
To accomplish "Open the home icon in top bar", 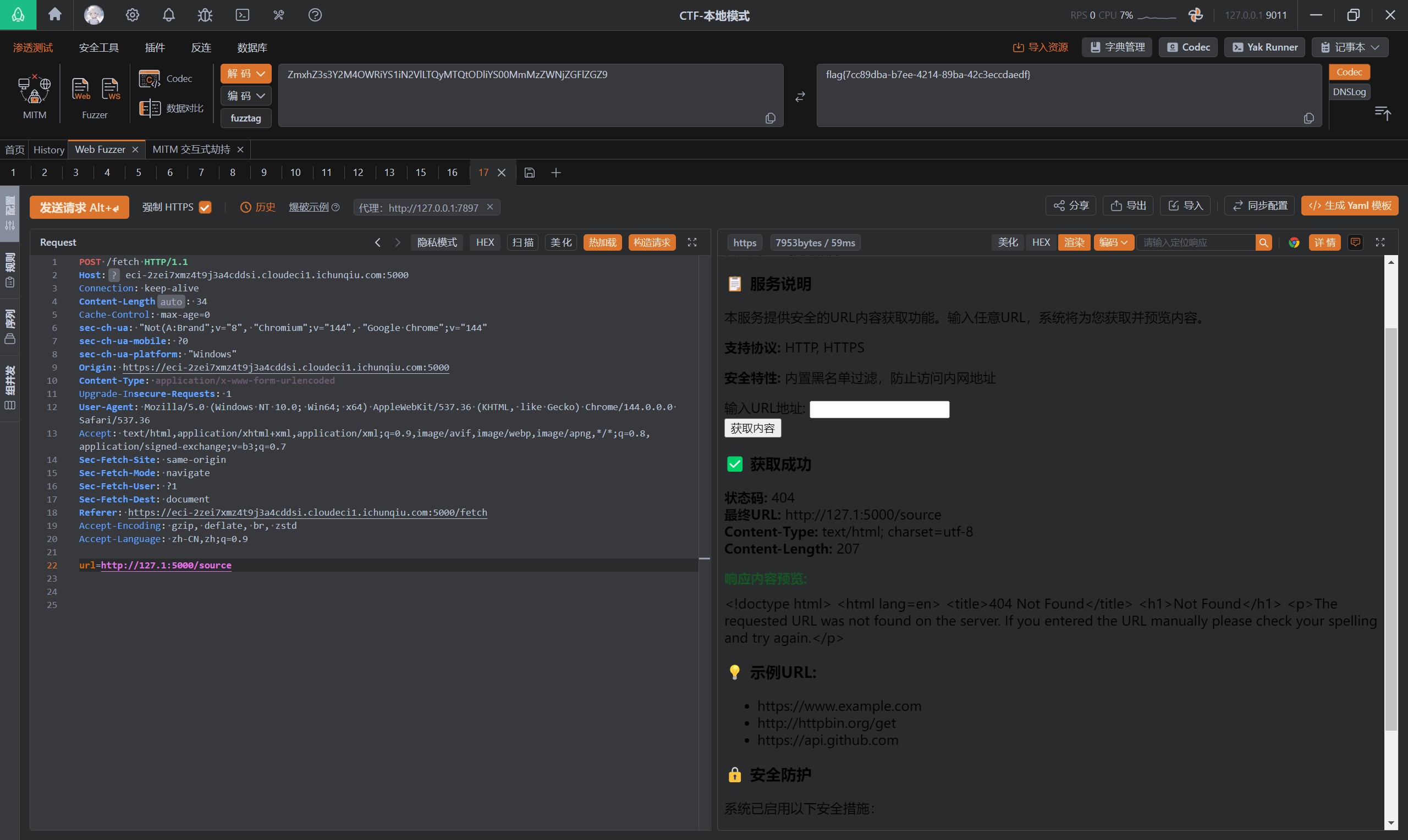I will coord(55,14).
